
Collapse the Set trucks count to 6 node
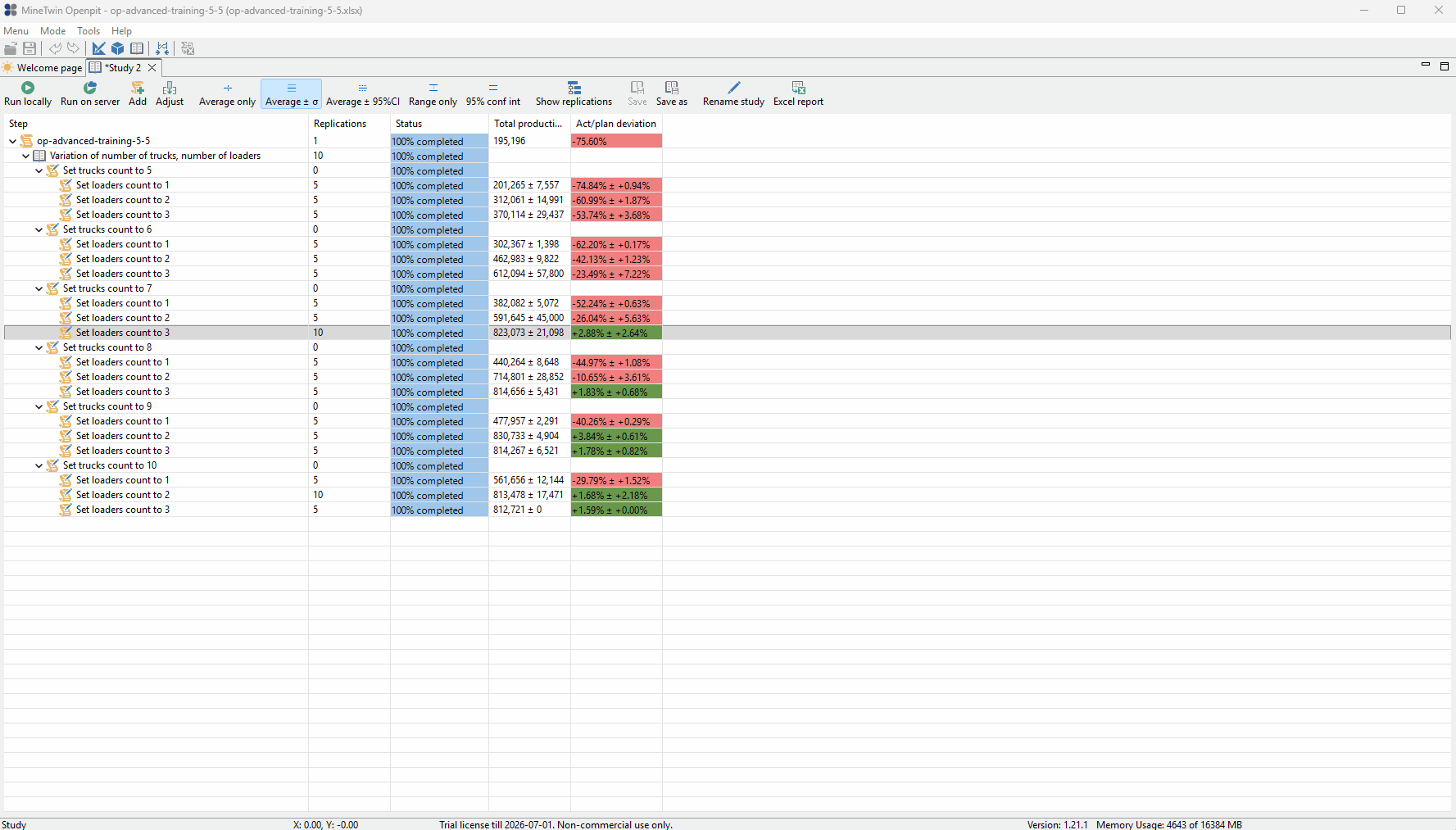[x=39, y=229]
